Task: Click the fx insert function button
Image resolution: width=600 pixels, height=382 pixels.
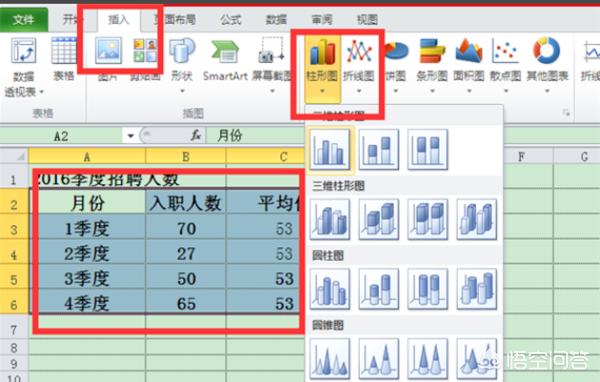Action: pyautogui.click(x=196, y=135)
